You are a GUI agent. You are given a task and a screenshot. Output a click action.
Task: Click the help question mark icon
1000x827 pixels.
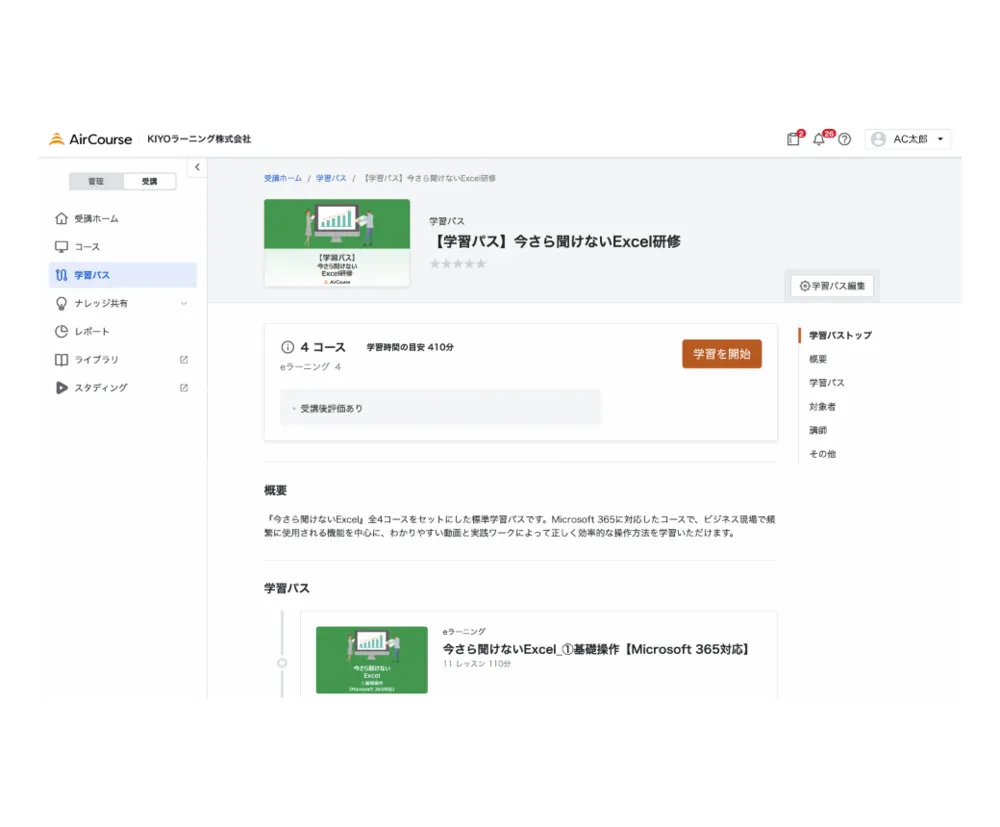[x=844, y=139]
